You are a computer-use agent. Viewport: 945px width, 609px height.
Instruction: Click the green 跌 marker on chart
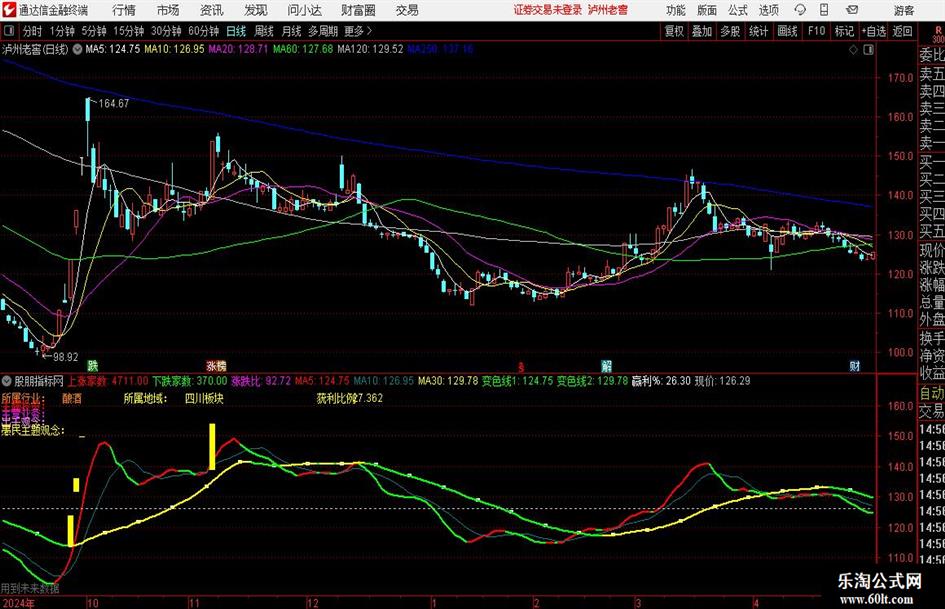pyautogui.click(x=92, y=365)
